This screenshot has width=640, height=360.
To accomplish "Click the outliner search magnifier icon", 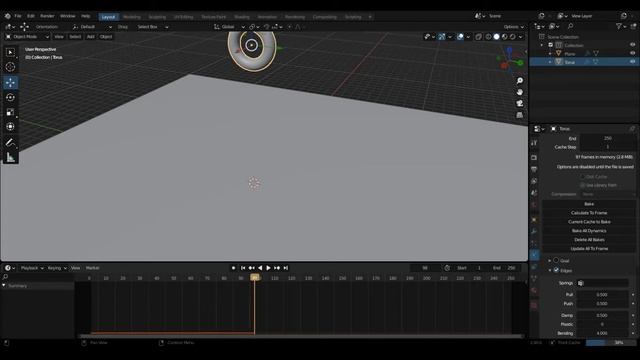I will tap(570, 26).
